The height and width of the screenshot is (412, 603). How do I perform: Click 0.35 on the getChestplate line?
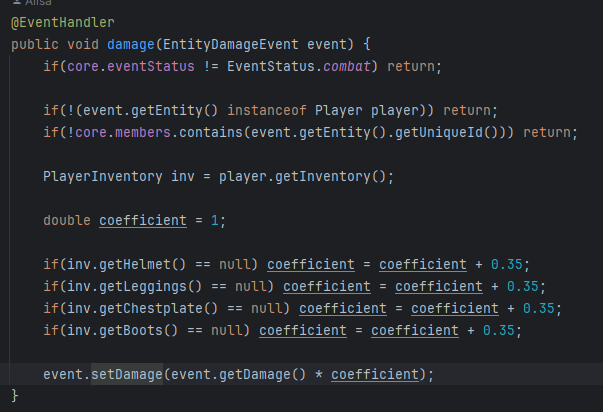[x=539, y=308]
